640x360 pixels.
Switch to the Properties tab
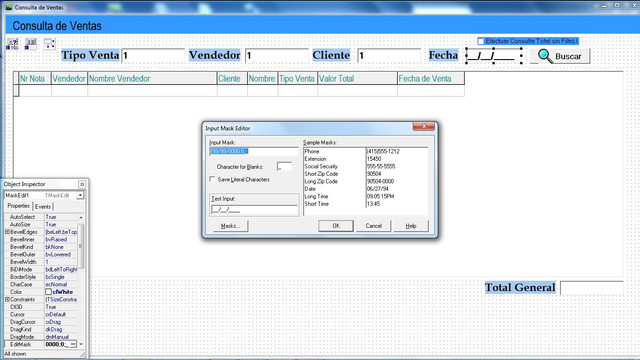click(18, 206)
